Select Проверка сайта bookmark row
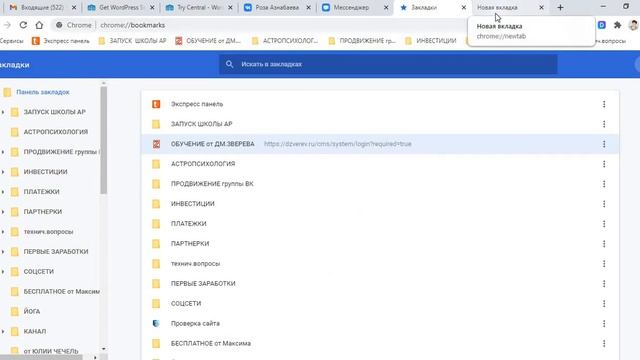640x360 pixels. coord(380,324)
